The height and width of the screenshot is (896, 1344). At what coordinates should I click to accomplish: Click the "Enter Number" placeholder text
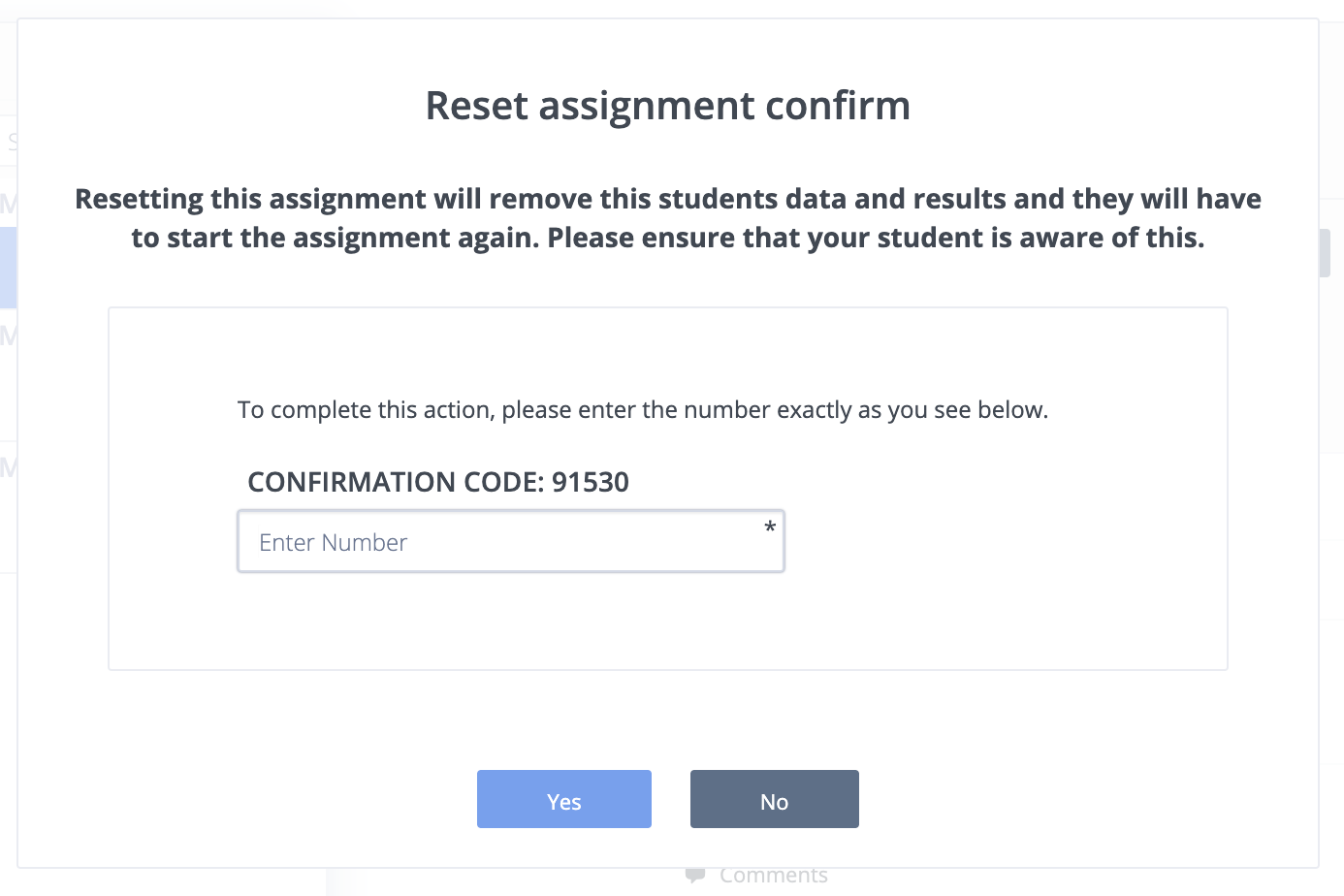[333, 543]
